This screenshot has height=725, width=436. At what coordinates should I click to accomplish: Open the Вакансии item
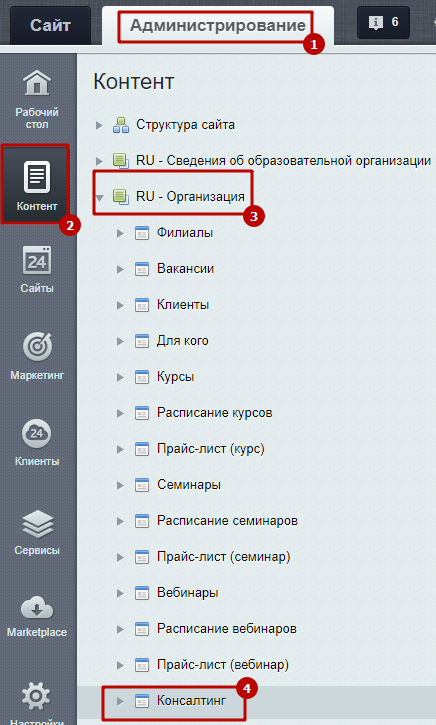185,269
